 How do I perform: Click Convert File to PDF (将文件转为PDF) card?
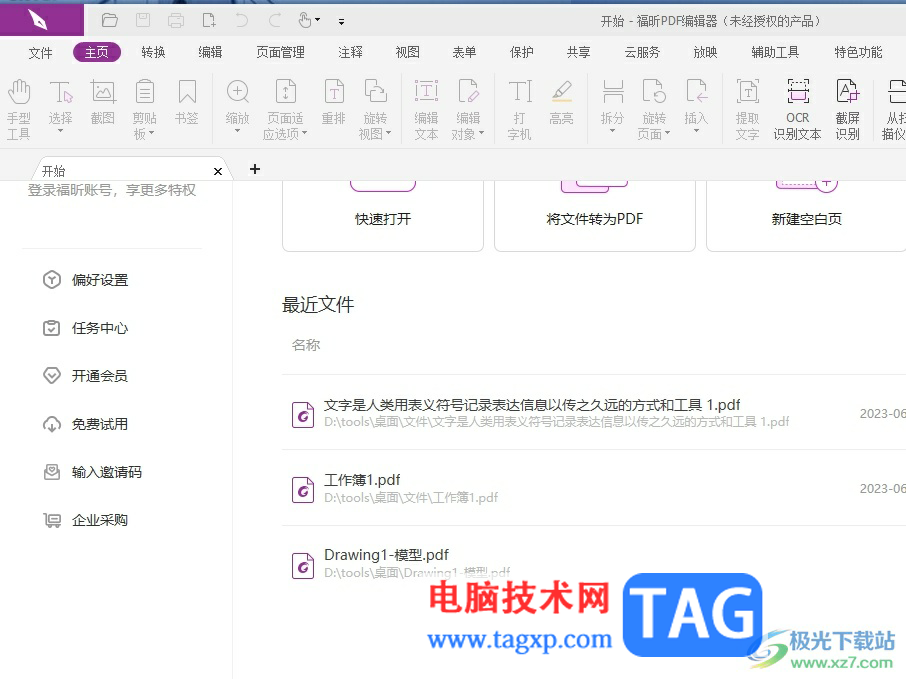pyautogui.click(x=595, y=215)
